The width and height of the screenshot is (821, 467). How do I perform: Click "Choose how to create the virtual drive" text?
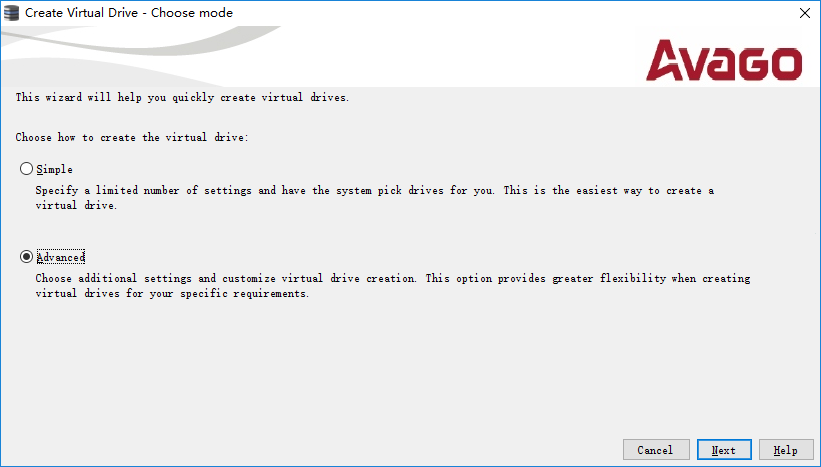click(x=132, y=137)
